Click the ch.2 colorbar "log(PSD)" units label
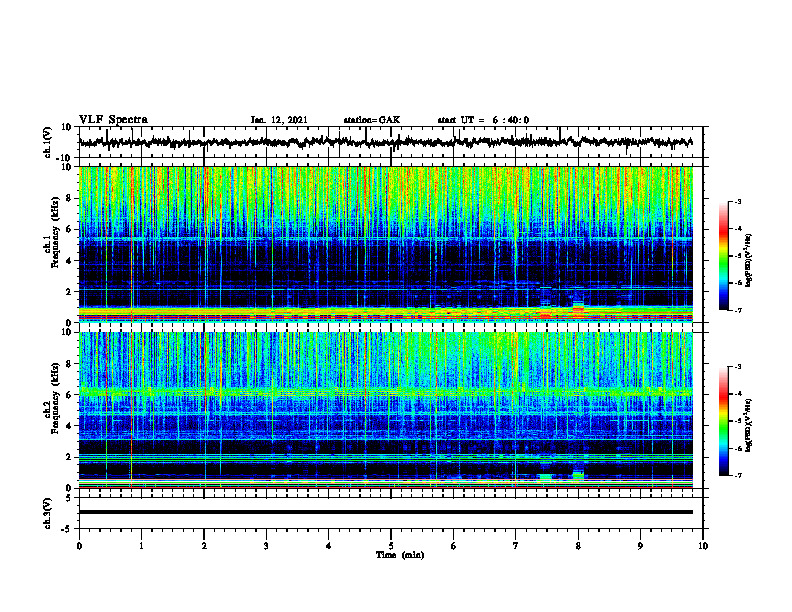This screenshot has width=792, height=612. click(749, 425)
